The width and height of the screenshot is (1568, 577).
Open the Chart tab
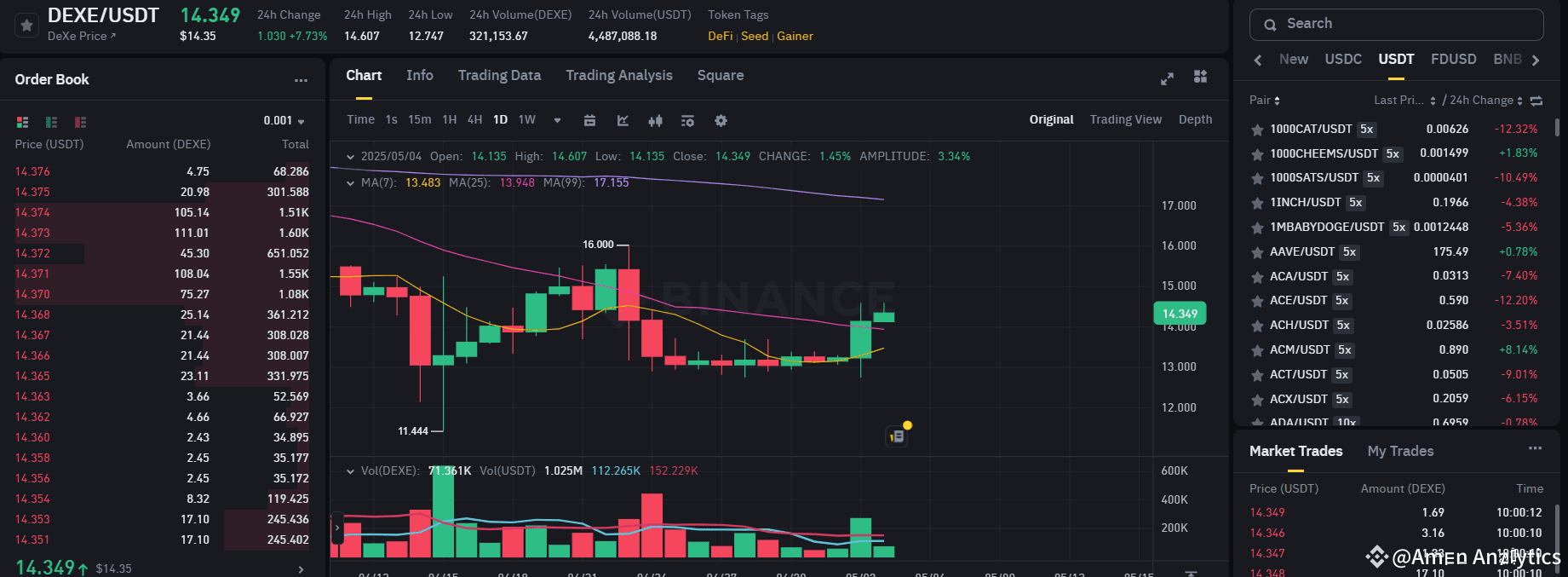click(364, 76)
